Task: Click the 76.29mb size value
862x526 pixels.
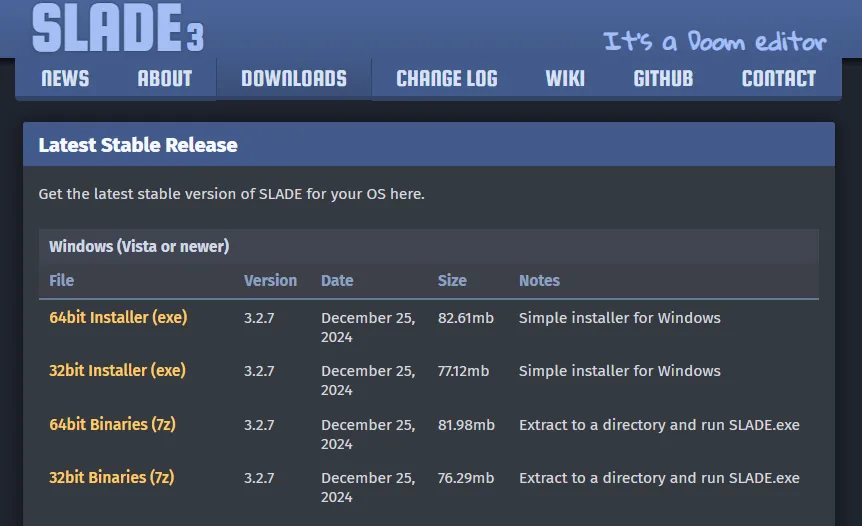Action: click(466, 478)
